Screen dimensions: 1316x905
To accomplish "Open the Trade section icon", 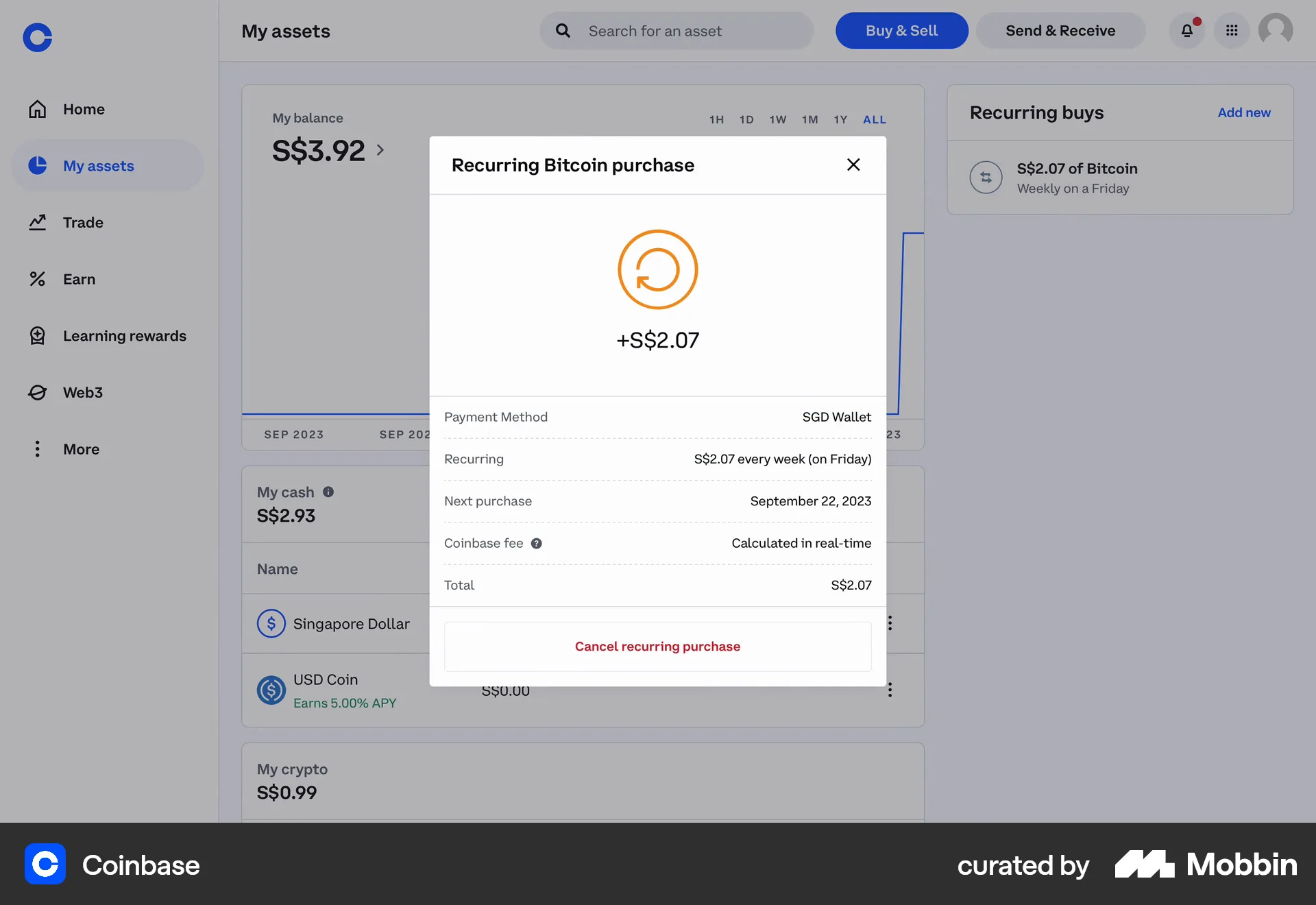I will [x=38, y=222].
